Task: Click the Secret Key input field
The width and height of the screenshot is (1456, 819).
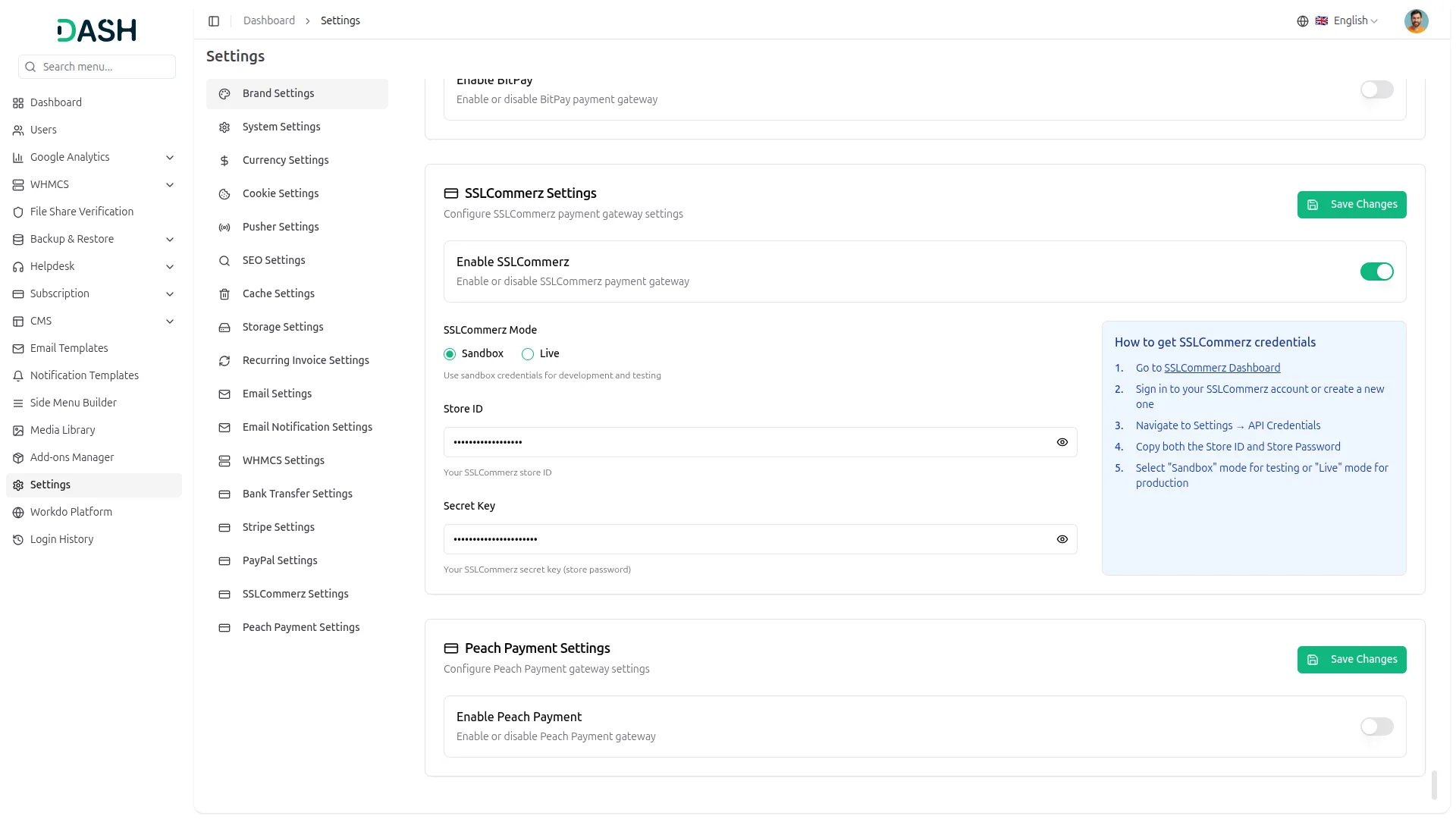Action: (760, 539)
